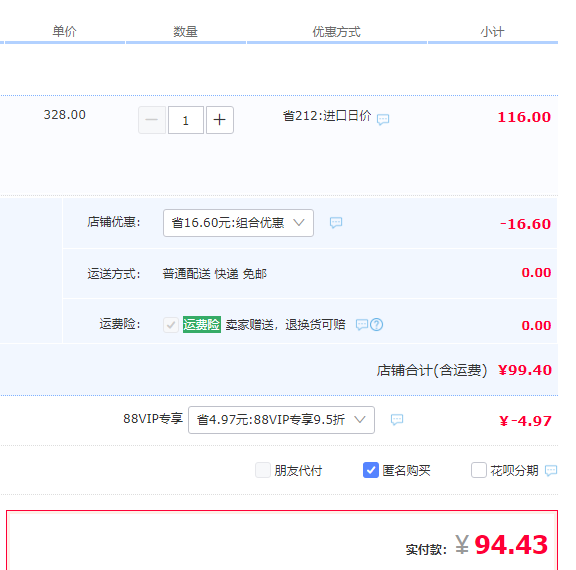Click the chevron arrow in 店铺优惠 dropdown
576x570 pixels.
[299, 223]
